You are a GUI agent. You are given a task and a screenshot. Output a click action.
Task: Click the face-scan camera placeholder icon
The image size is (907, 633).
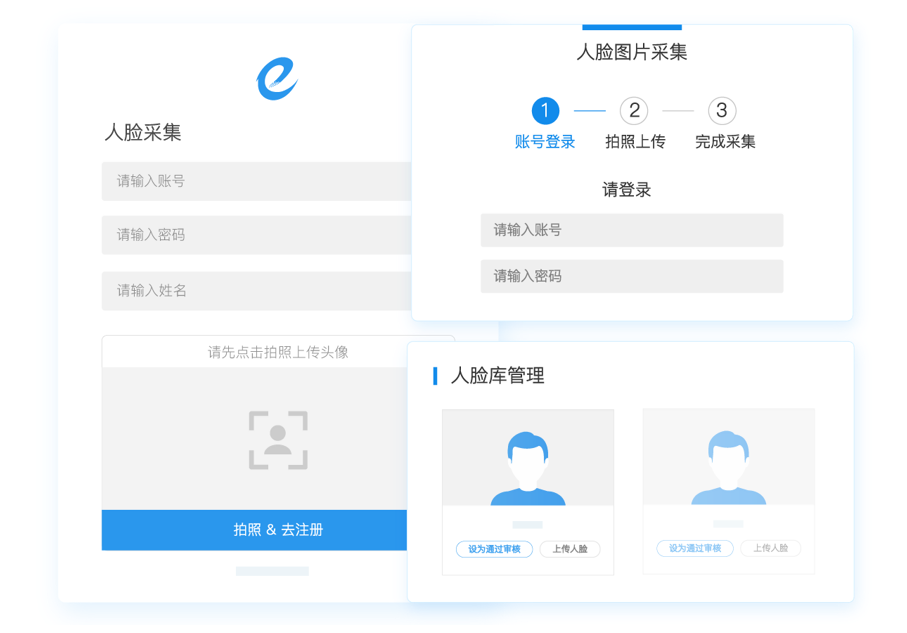[278, 440]
